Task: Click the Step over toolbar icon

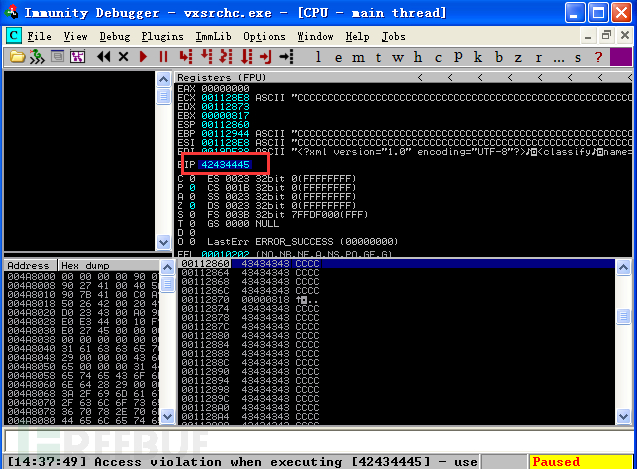Action: point(206,56)
